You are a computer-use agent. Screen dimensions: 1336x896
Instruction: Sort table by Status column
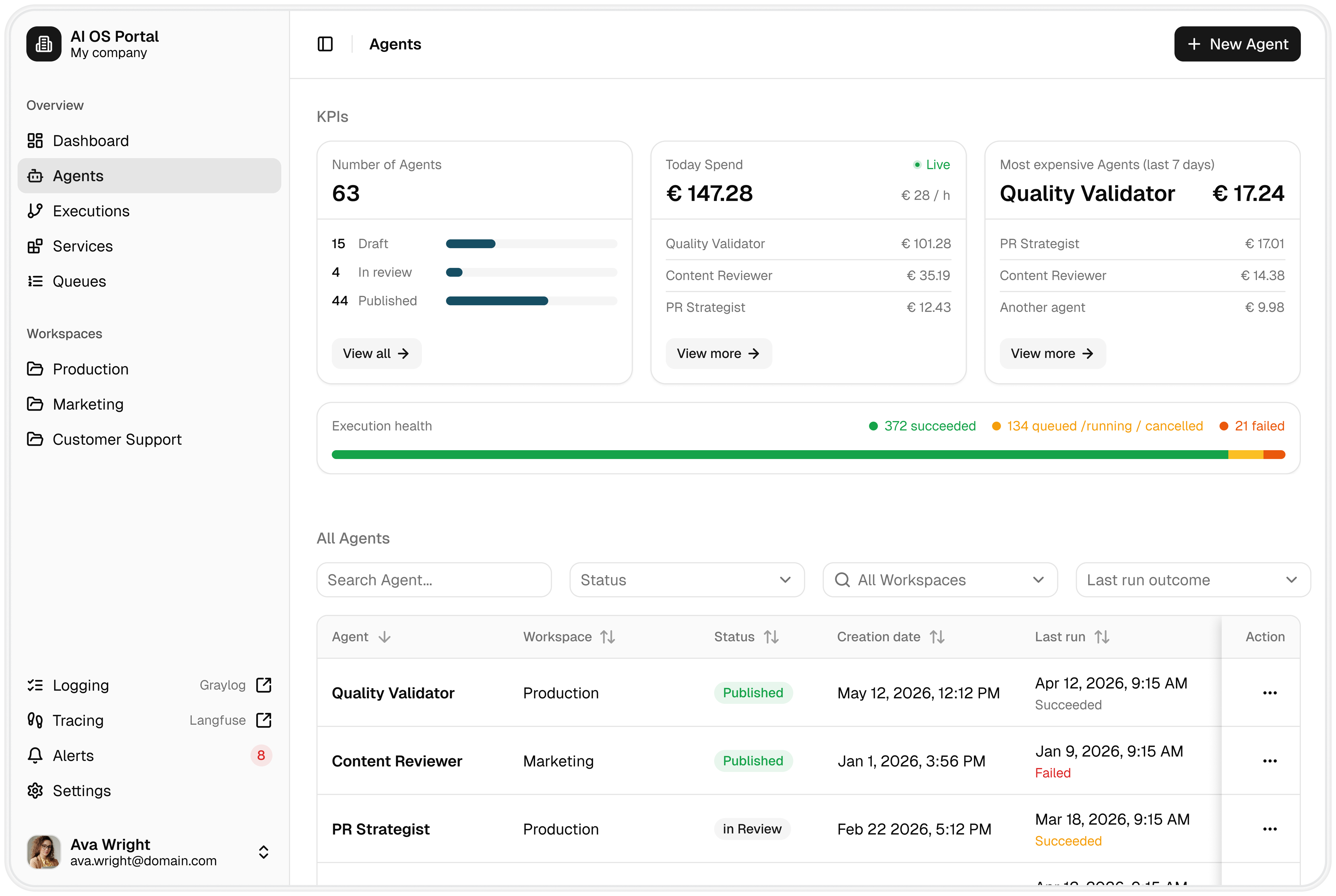pos(771,637)
